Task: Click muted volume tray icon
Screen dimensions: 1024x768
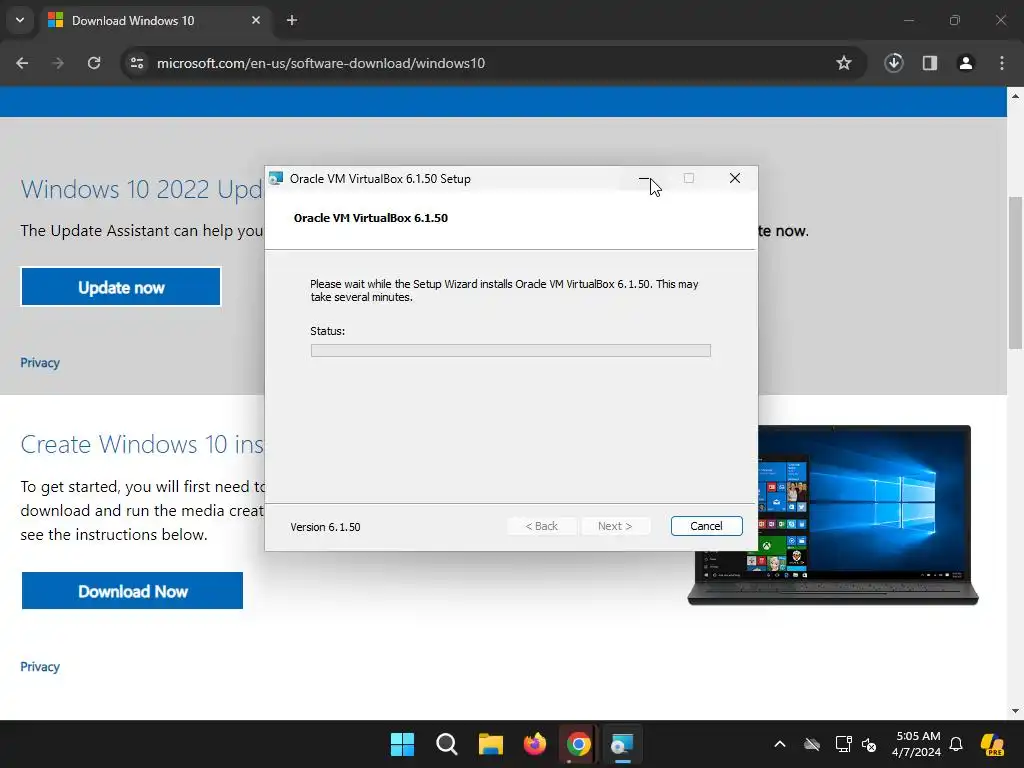Action: coord(869,744)
